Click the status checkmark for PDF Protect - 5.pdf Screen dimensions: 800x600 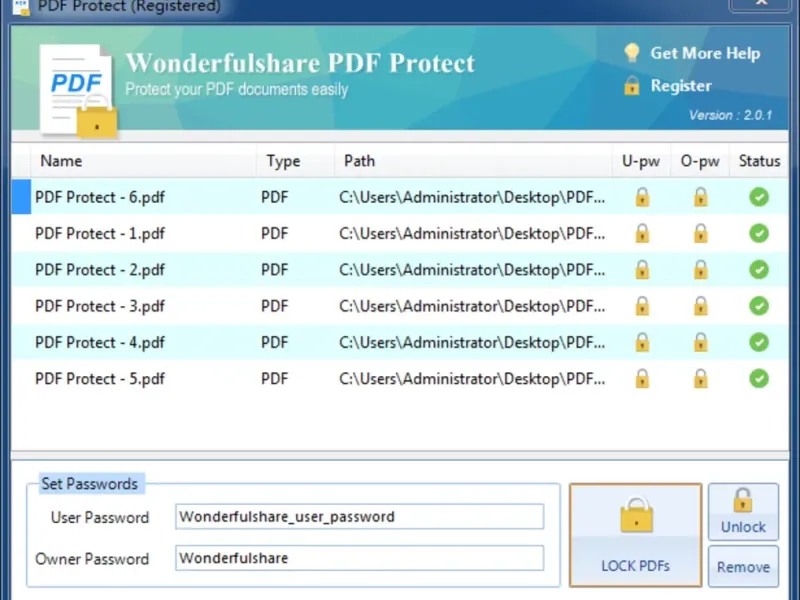759,379
